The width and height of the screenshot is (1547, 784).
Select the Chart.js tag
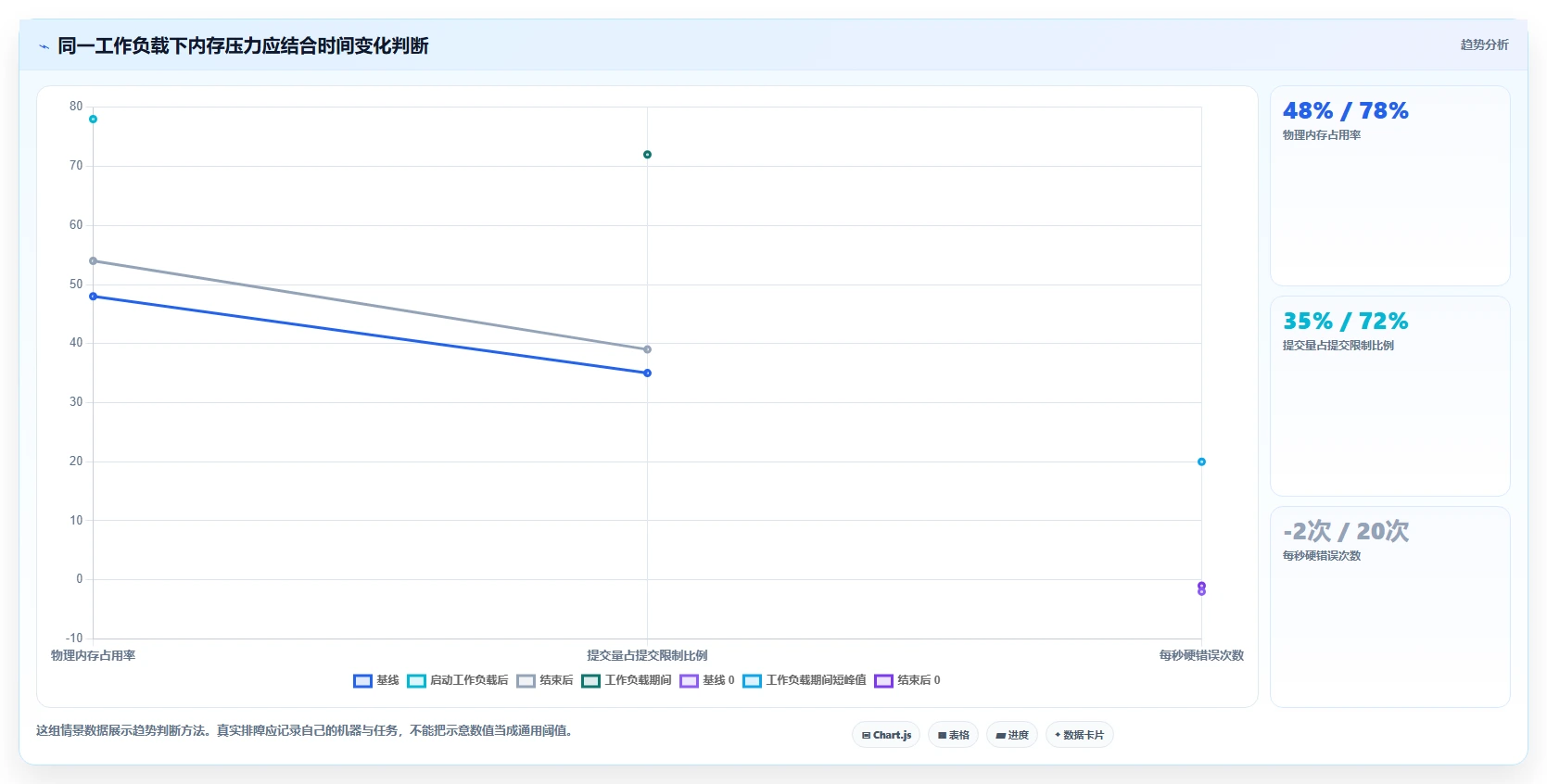(x=886, y=735)
